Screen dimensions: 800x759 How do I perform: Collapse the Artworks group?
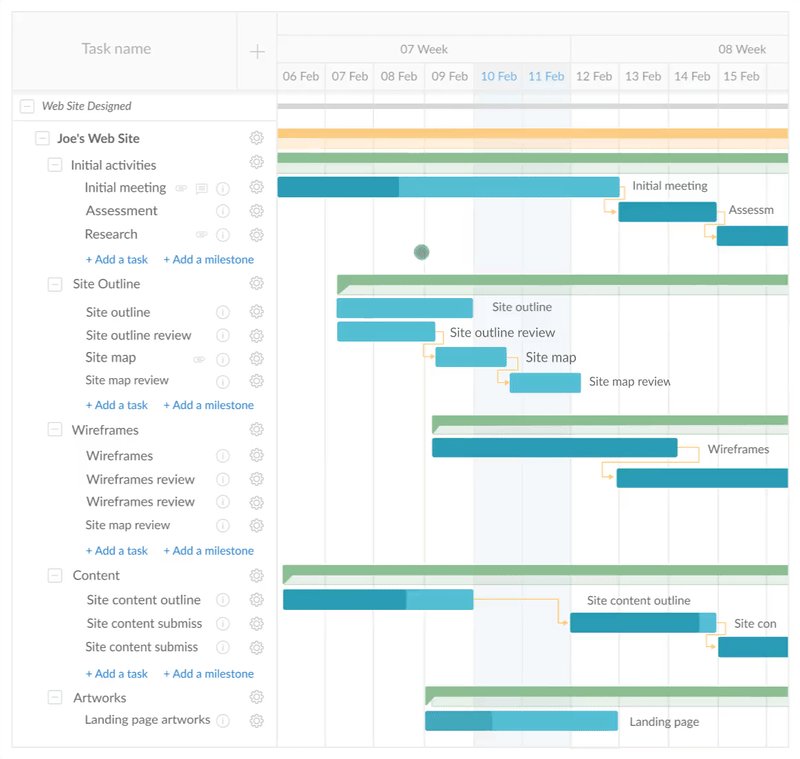click(55, 697)
